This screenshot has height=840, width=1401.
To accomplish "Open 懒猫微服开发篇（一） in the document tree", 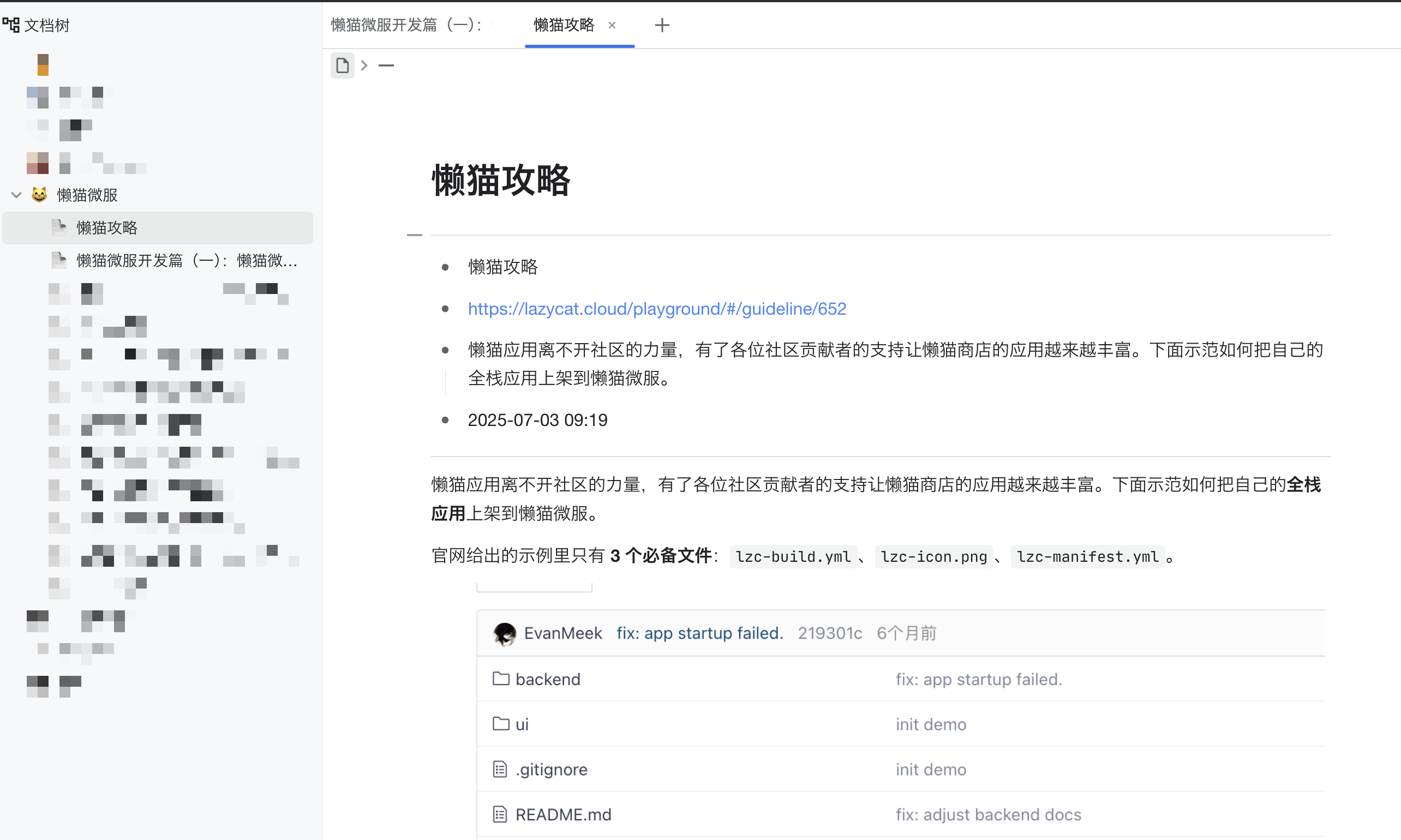I will (x=187, y=260).
